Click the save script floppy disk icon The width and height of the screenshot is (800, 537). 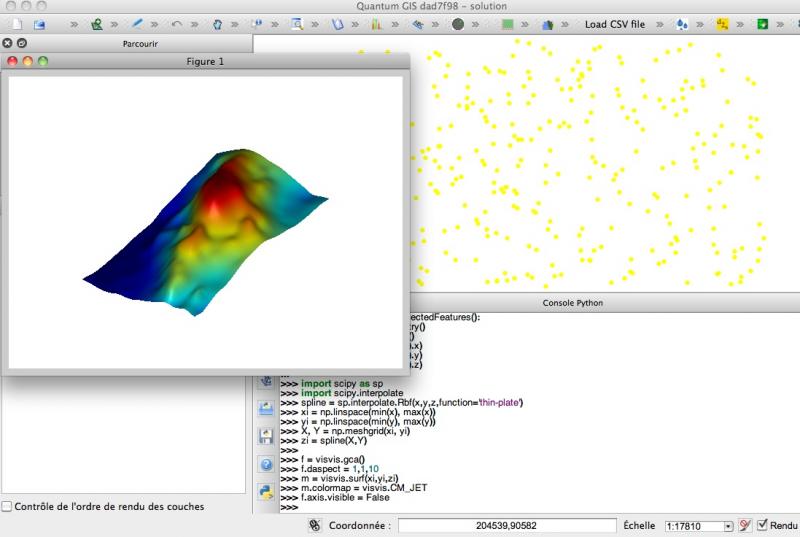(266, 436)
